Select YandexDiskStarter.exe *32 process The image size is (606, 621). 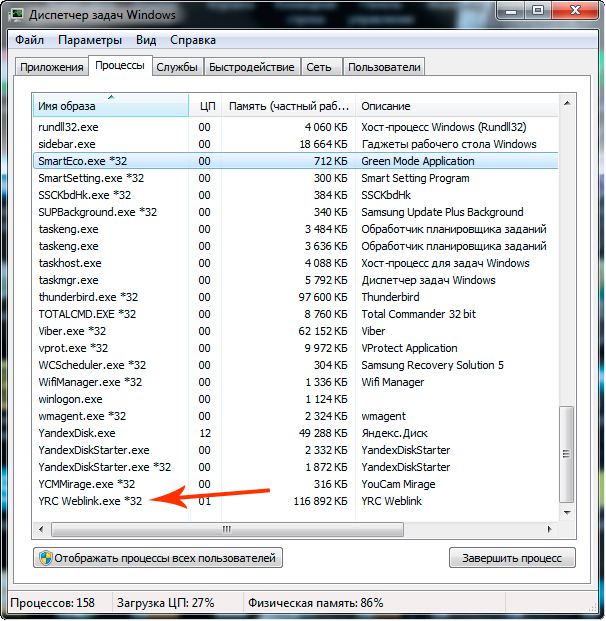pyautogui.click(x=295, y=468)
